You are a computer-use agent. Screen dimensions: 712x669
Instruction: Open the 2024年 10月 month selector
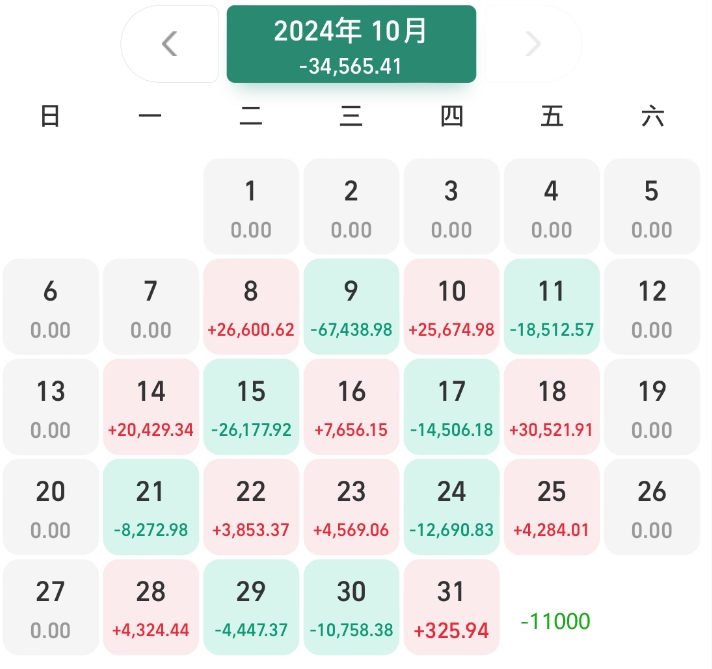point(351,44)
